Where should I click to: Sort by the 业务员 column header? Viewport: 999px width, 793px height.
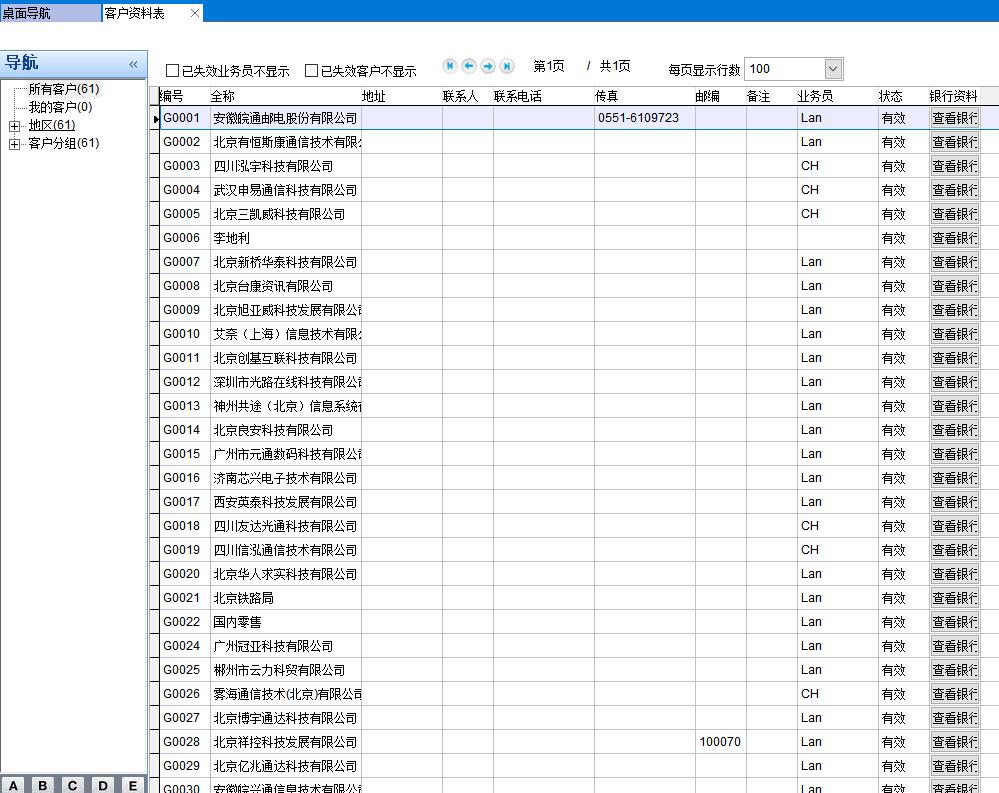(815, 96)
